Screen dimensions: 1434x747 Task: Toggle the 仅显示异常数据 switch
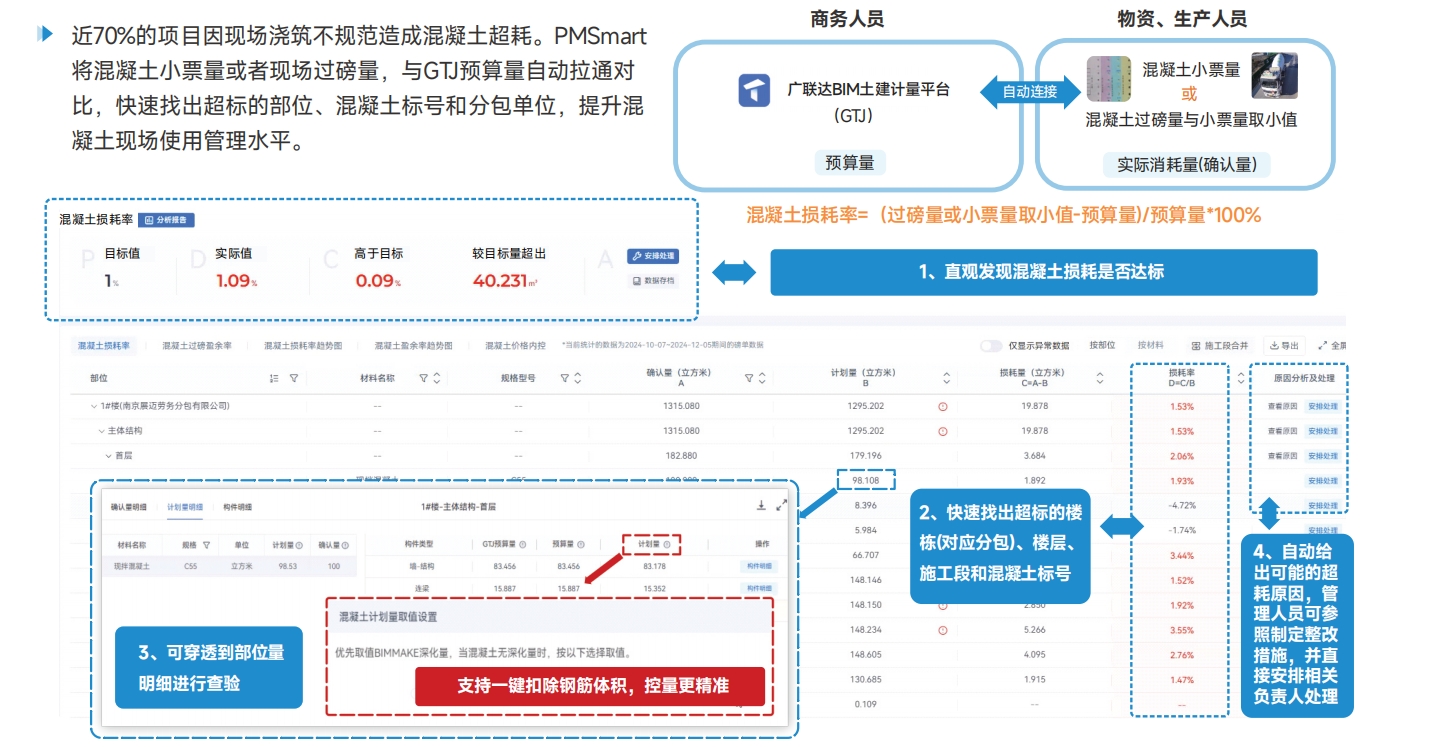pos(990,346)
